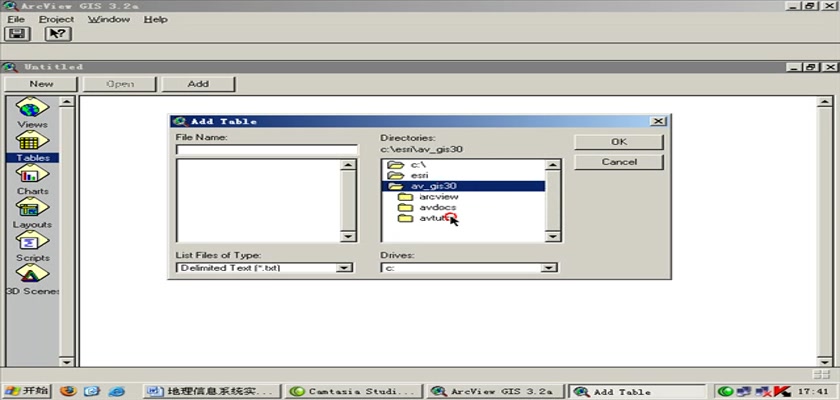Click up arrow of project icon panel scrollbar
The height and width of the screenshot is (400, 840).
pos(66,102)
